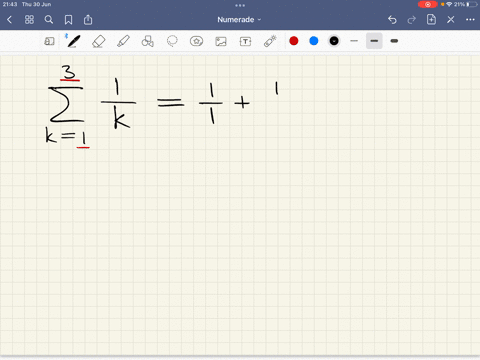The width and height of the screenshot is (480, 360).
Task: Choose the red pen color
Action: pos(294,41)
